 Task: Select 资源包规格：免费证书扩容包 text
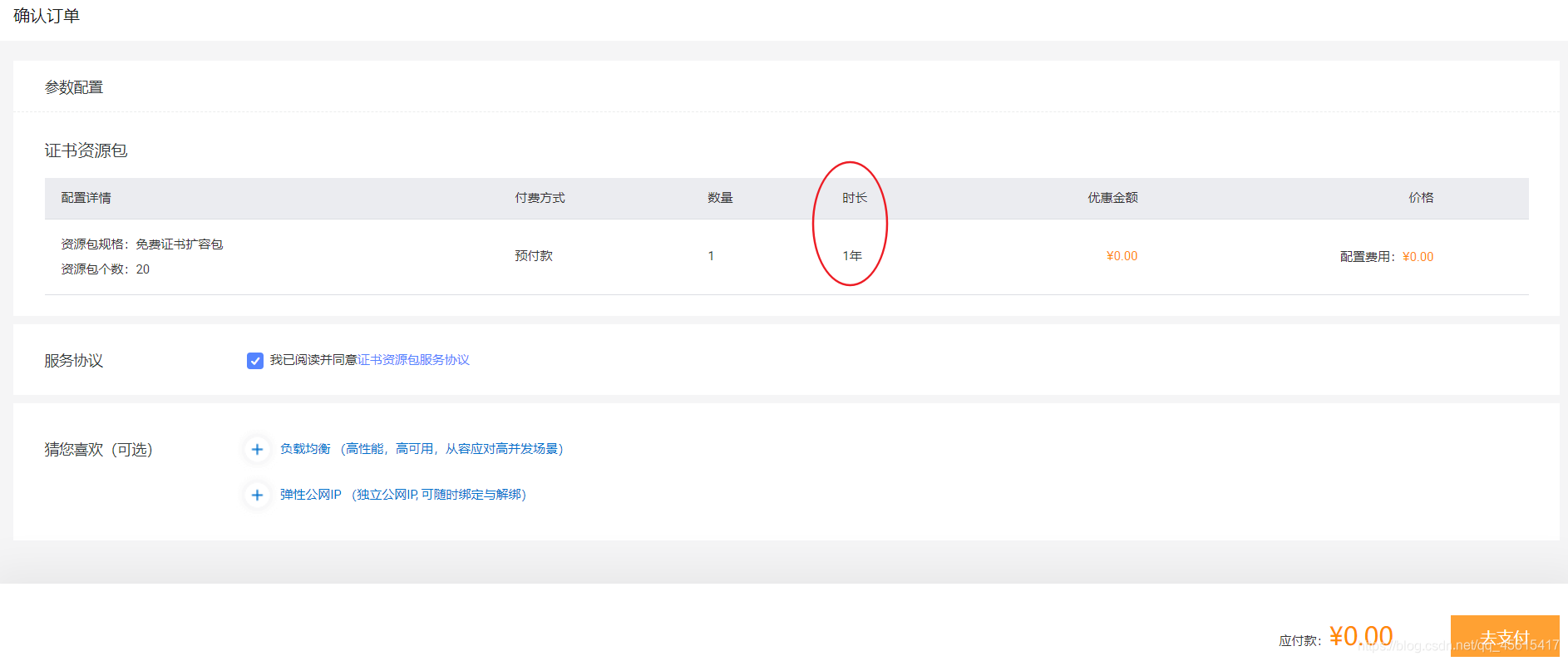142,244
